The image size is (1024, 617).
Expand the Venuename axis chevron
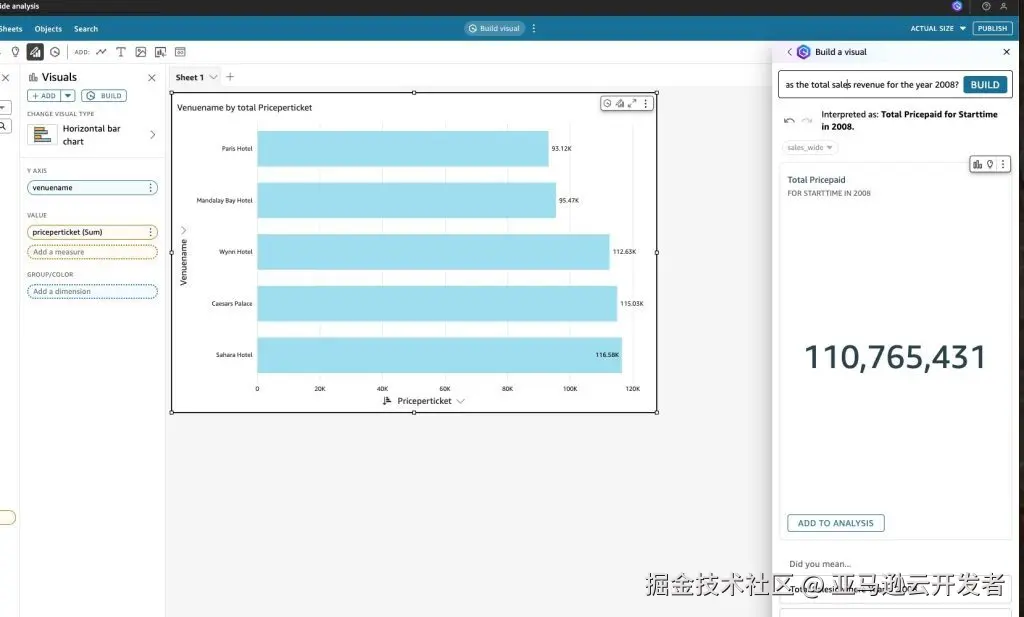tap(184, 230)
